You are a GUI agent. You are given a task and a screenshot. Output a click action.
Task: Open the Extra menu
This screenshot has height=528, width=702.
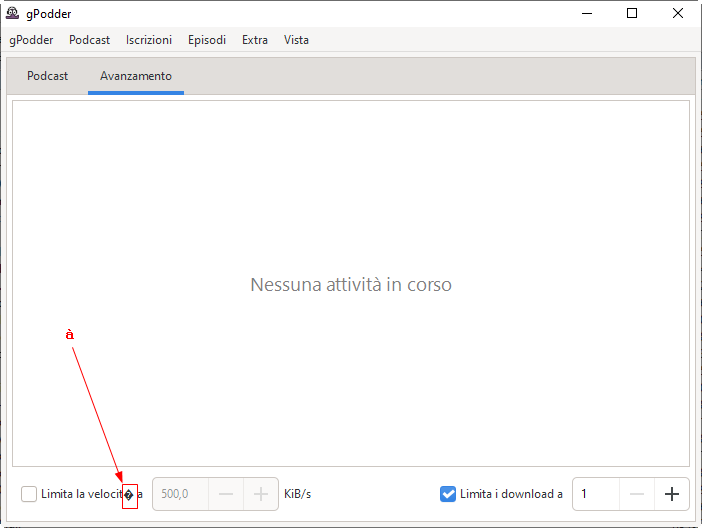[255, 40]
